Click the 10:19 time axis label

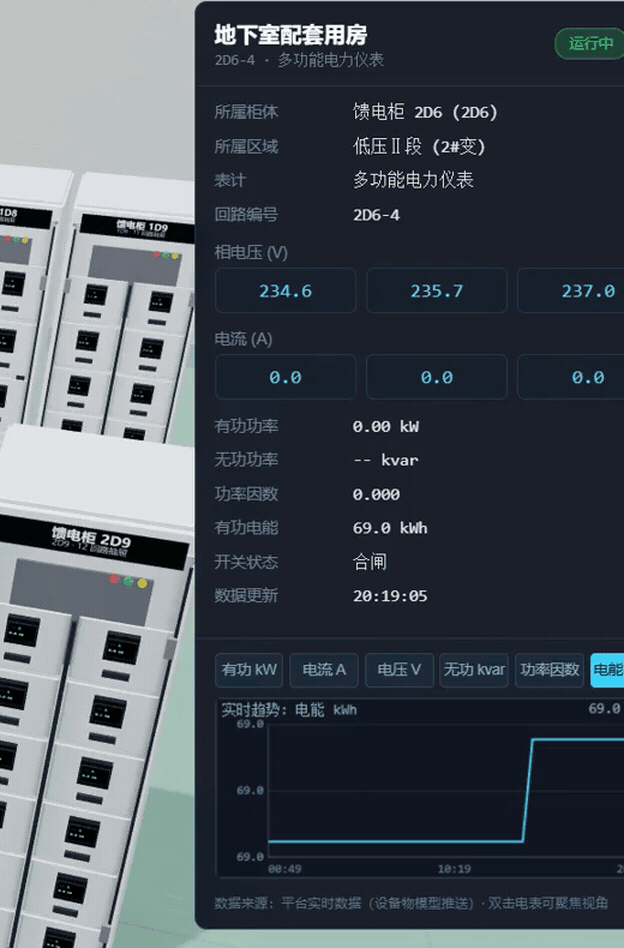click(454, 869)
